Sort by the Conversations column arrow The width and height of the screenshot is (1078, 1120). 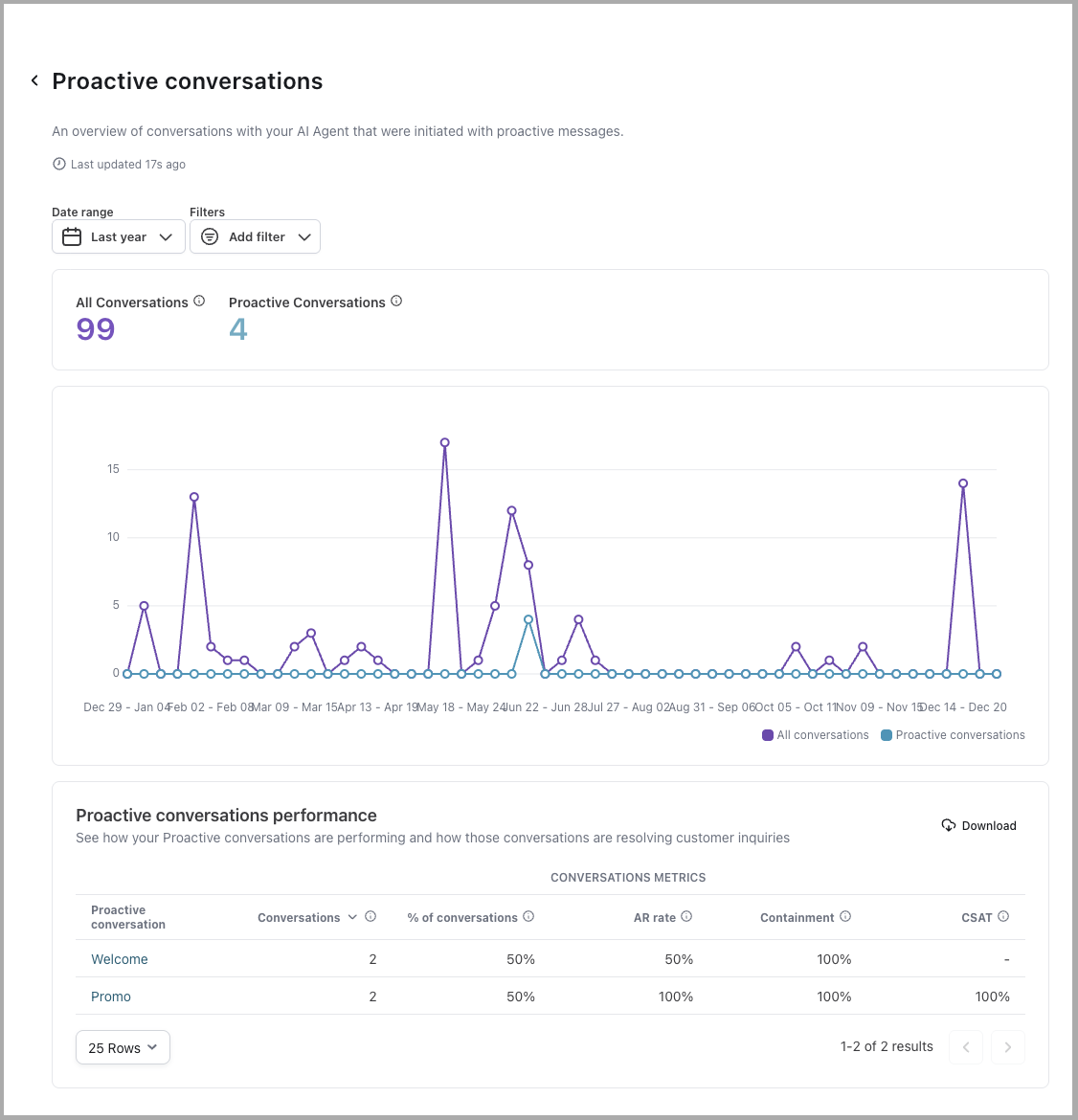pyautogui.click(x=352, y=917)
